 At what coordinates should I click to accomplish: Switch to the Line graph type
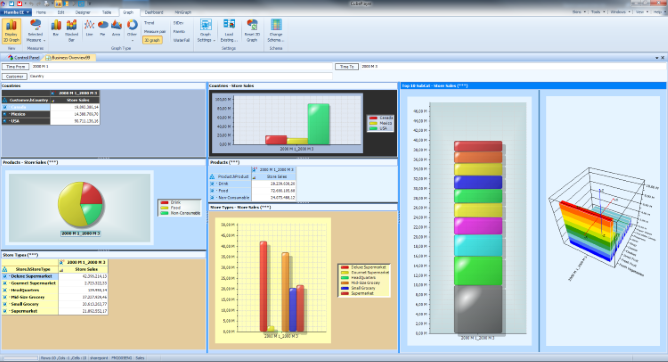point(89,29)
